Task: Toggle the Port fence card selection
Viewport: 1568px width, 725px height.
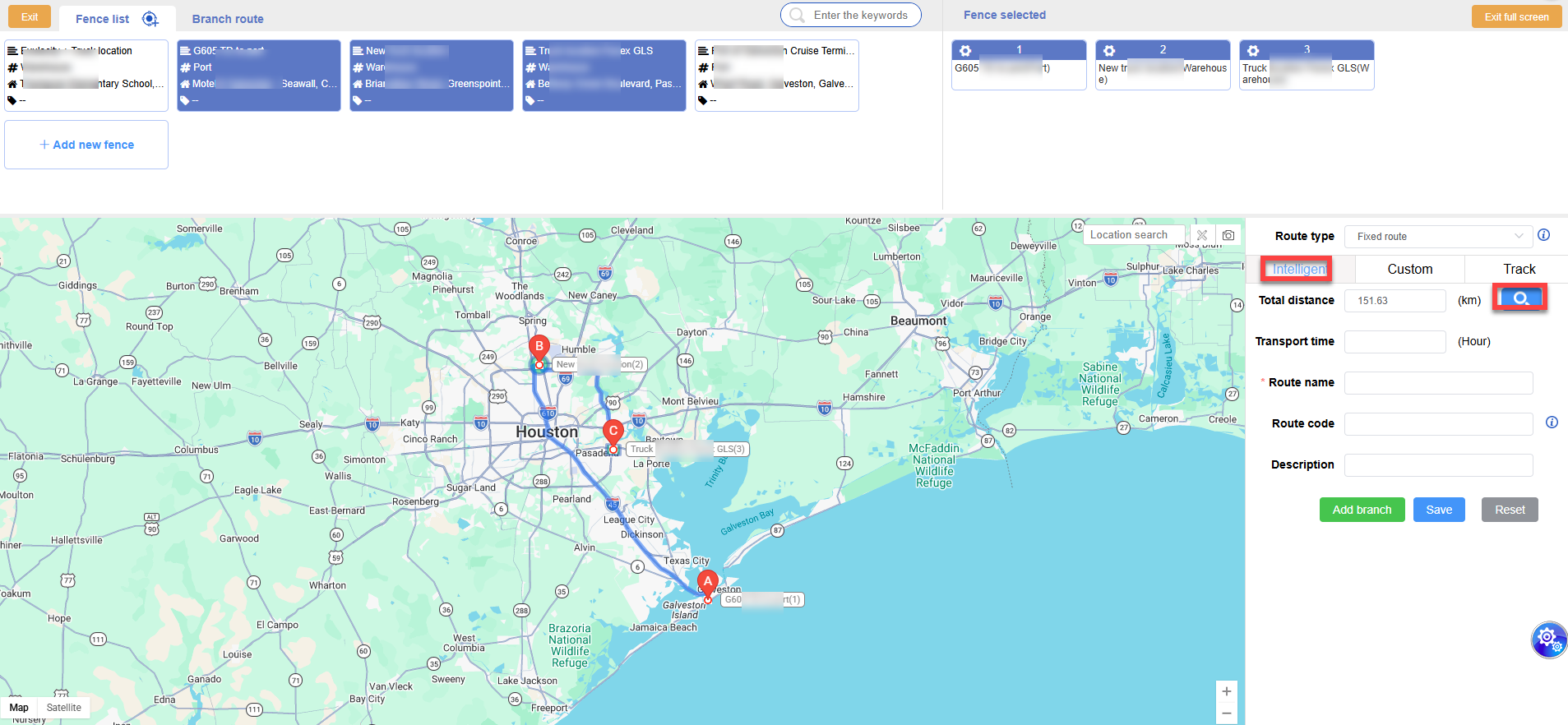Action: click(258, 76)
